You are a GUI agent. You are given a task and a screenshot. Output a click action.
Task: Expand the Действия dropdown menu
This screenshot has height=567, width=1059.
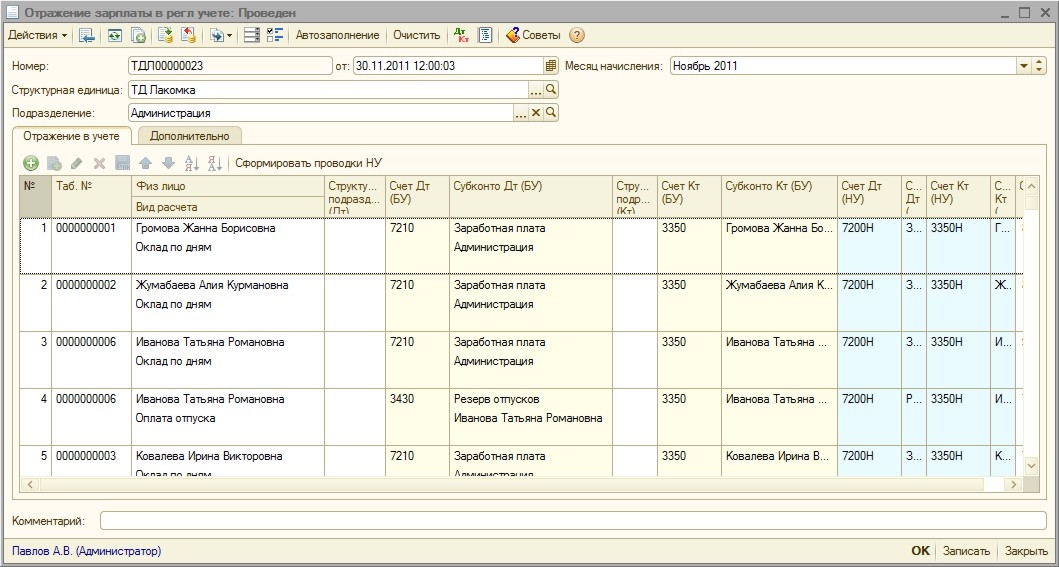pos(37,35)
